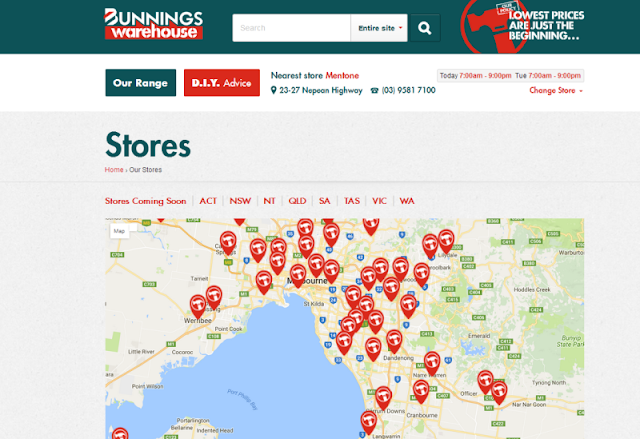Viewport: 640px width, 439px height.
Task: Click the Bunnings Warehouse logo
Action: [x=153, y=24]
